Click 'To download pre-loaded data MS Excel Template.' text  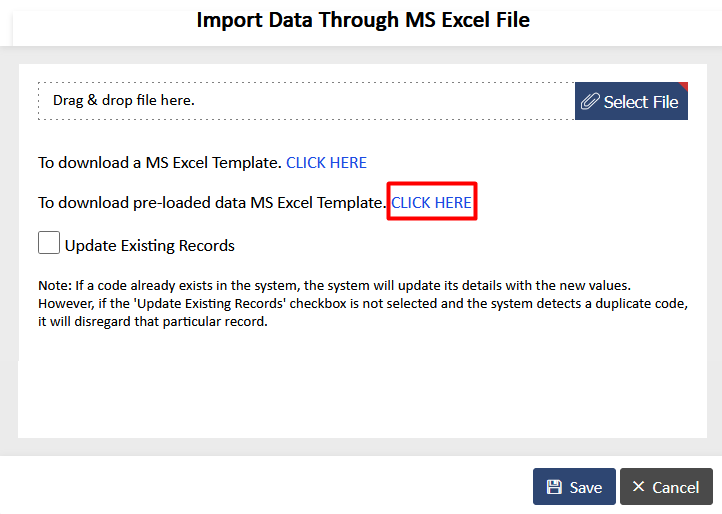[212, 203]
